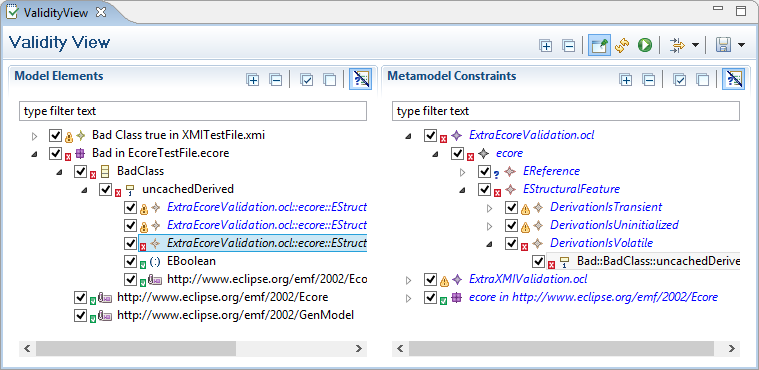Expand all Metamodel Constraints nodes
The image size is (759, 370).
coord(626,79)
